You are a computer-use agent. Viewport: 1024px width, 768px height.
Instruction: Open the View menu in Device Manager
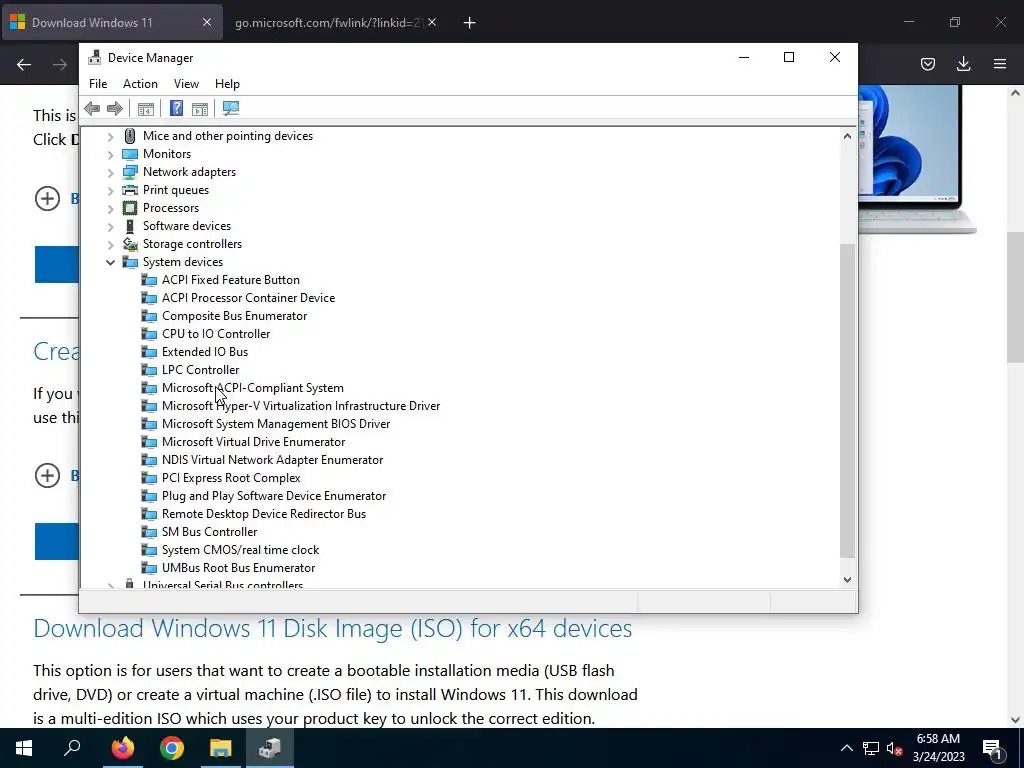click(x=186, y=84)
